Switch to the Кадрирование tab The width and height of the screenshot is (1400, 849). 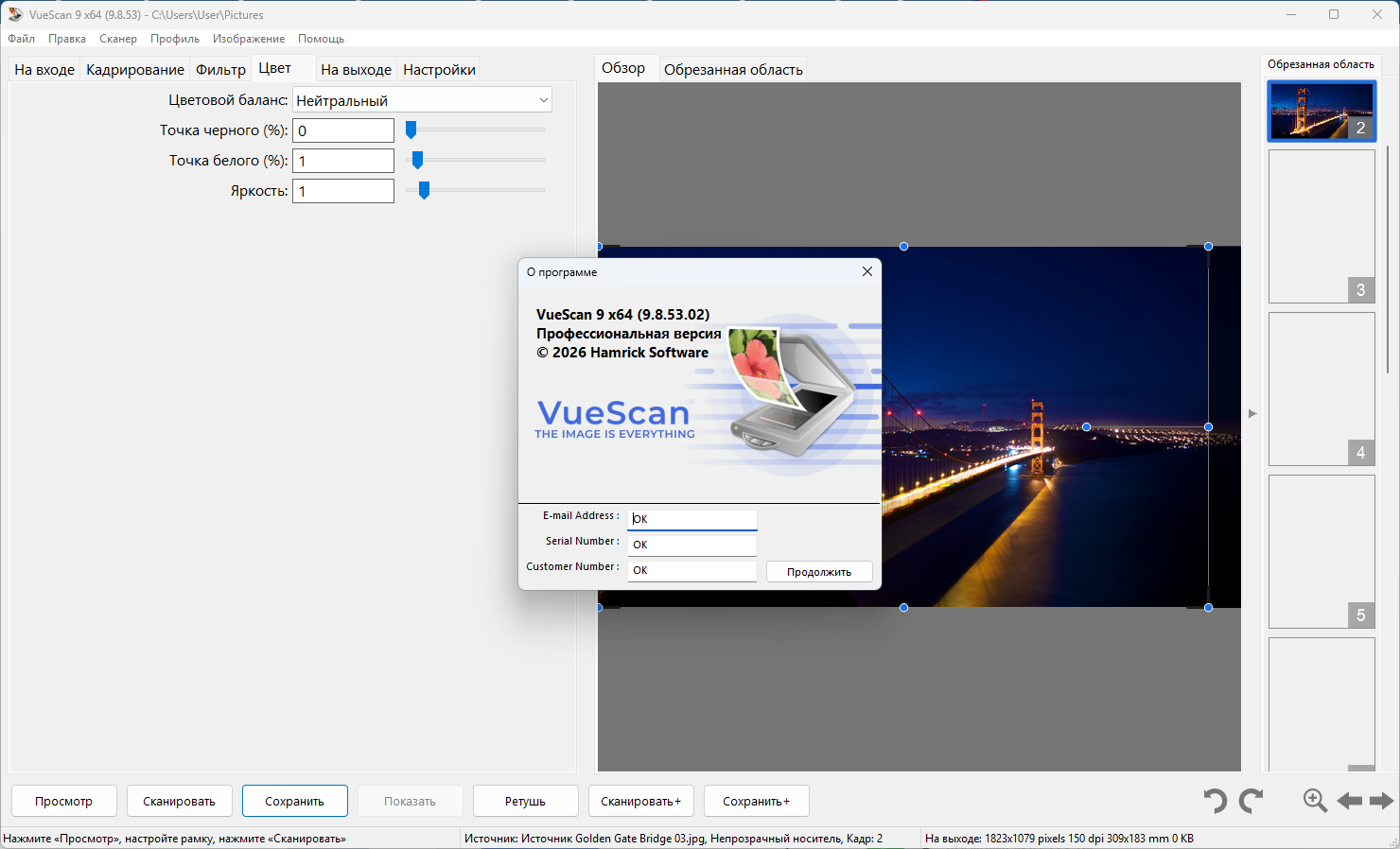[135, 70]
